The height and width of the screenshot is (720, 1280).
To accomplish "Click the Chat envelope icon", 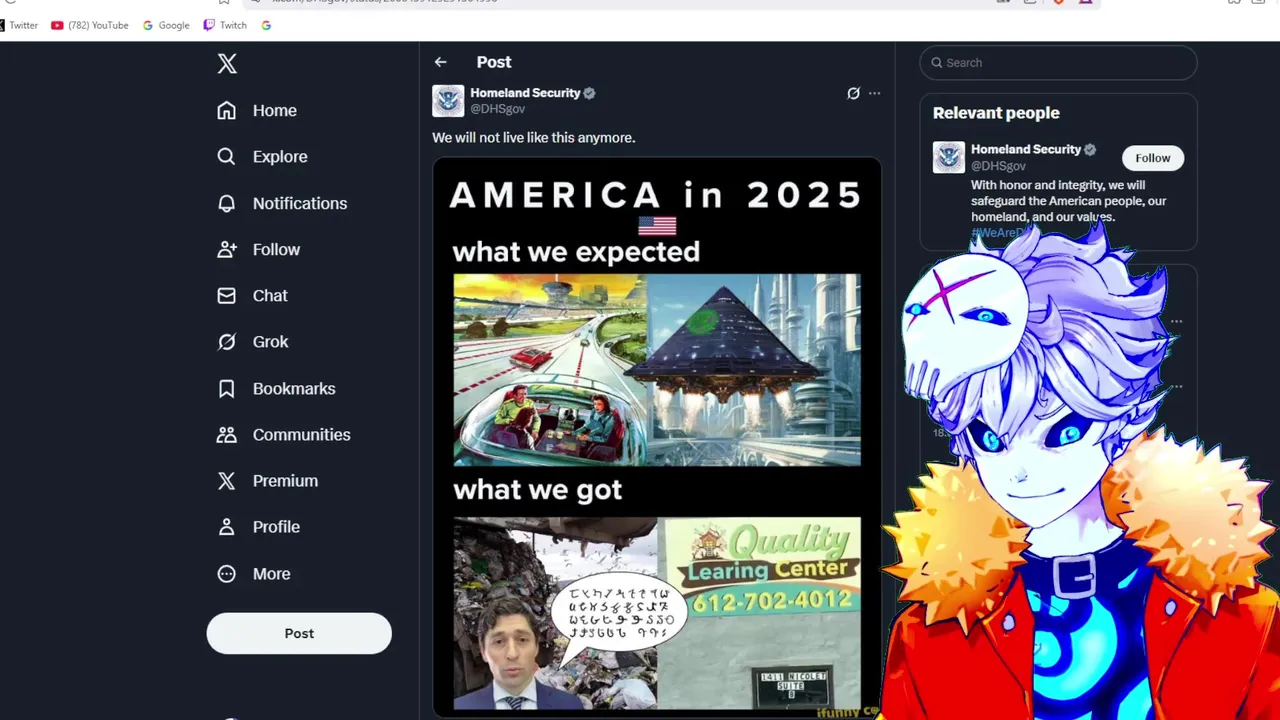I will tap(227, 296).
